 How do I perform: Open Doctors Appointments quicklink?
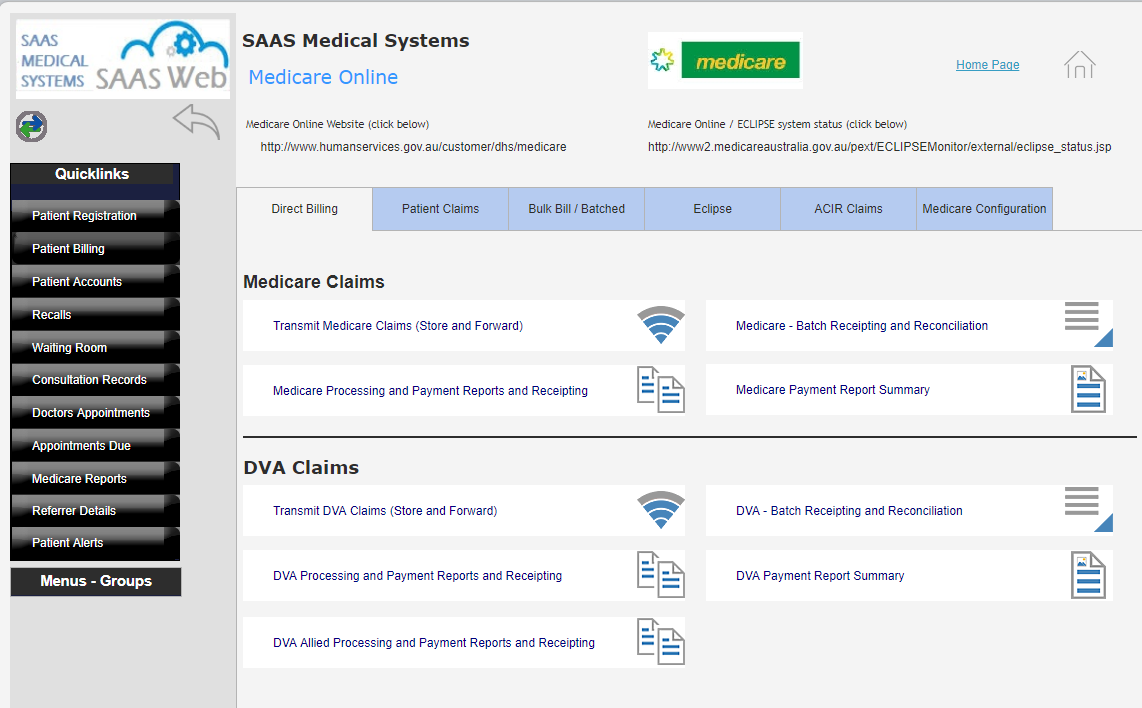point(95,412)
